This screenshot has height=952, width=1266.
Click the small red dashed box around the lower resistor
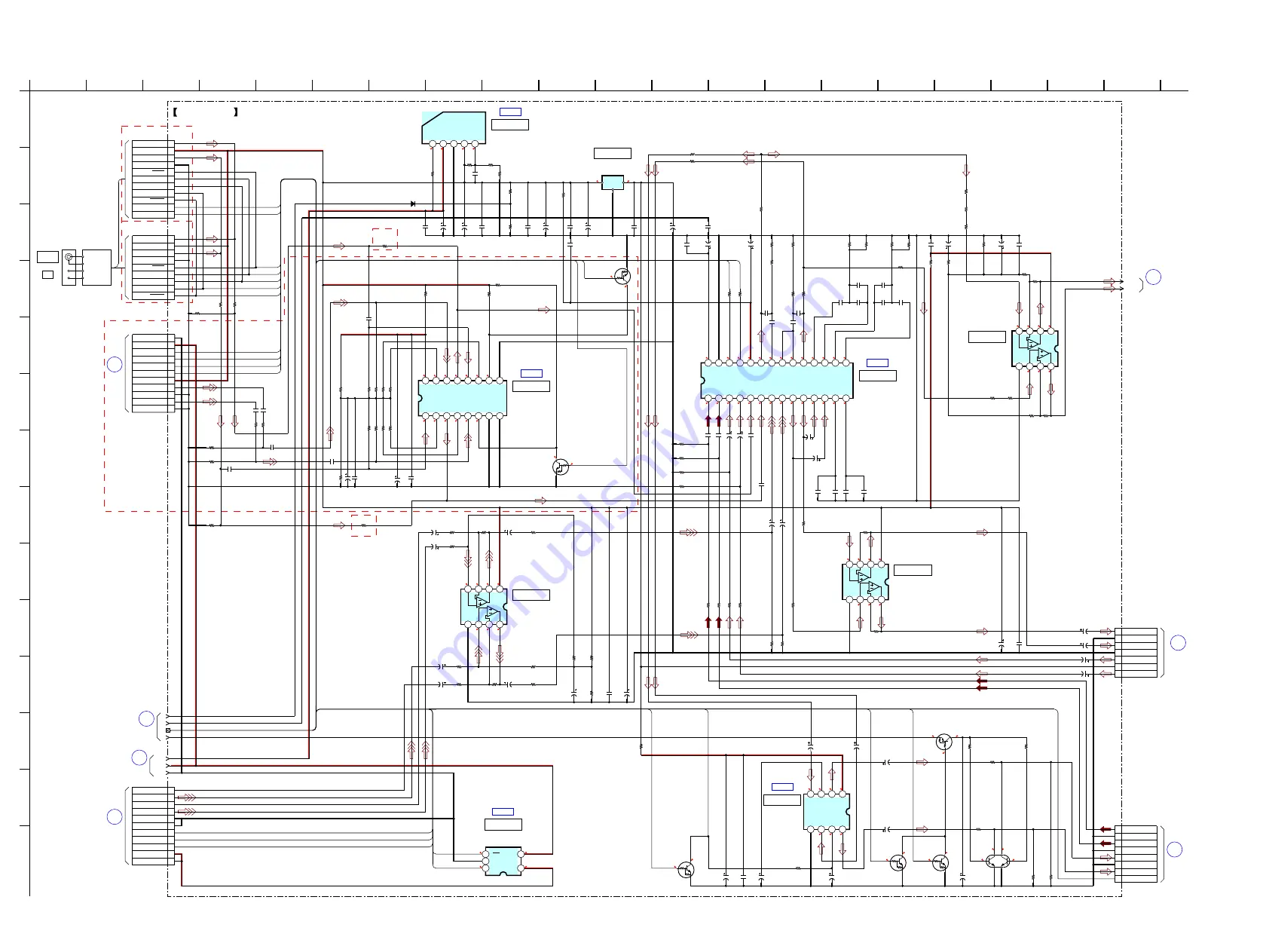(x=363, y=525)
